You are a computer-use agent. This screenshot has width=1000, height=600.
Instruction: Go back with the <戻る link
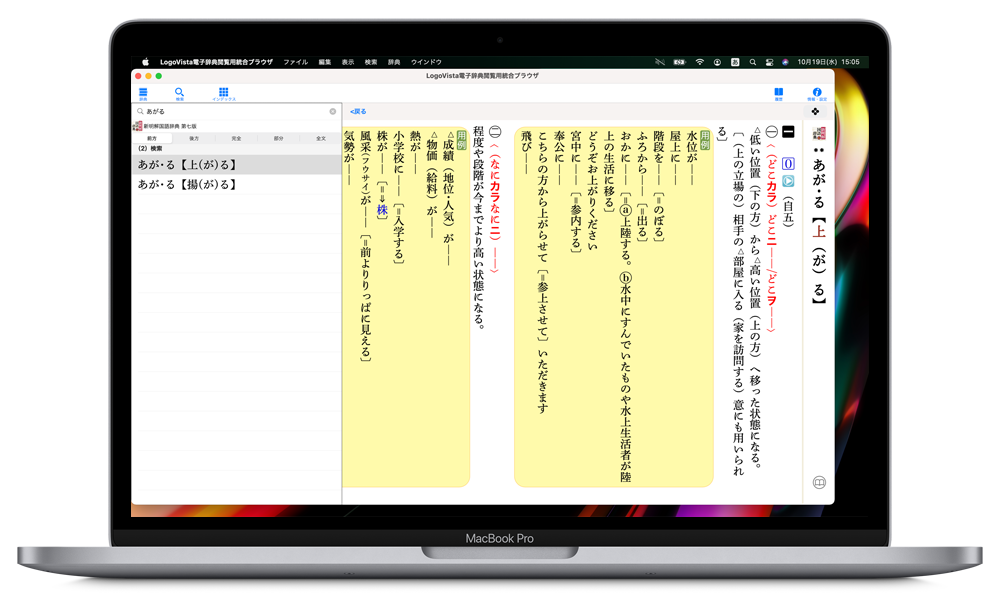(358, 112)
